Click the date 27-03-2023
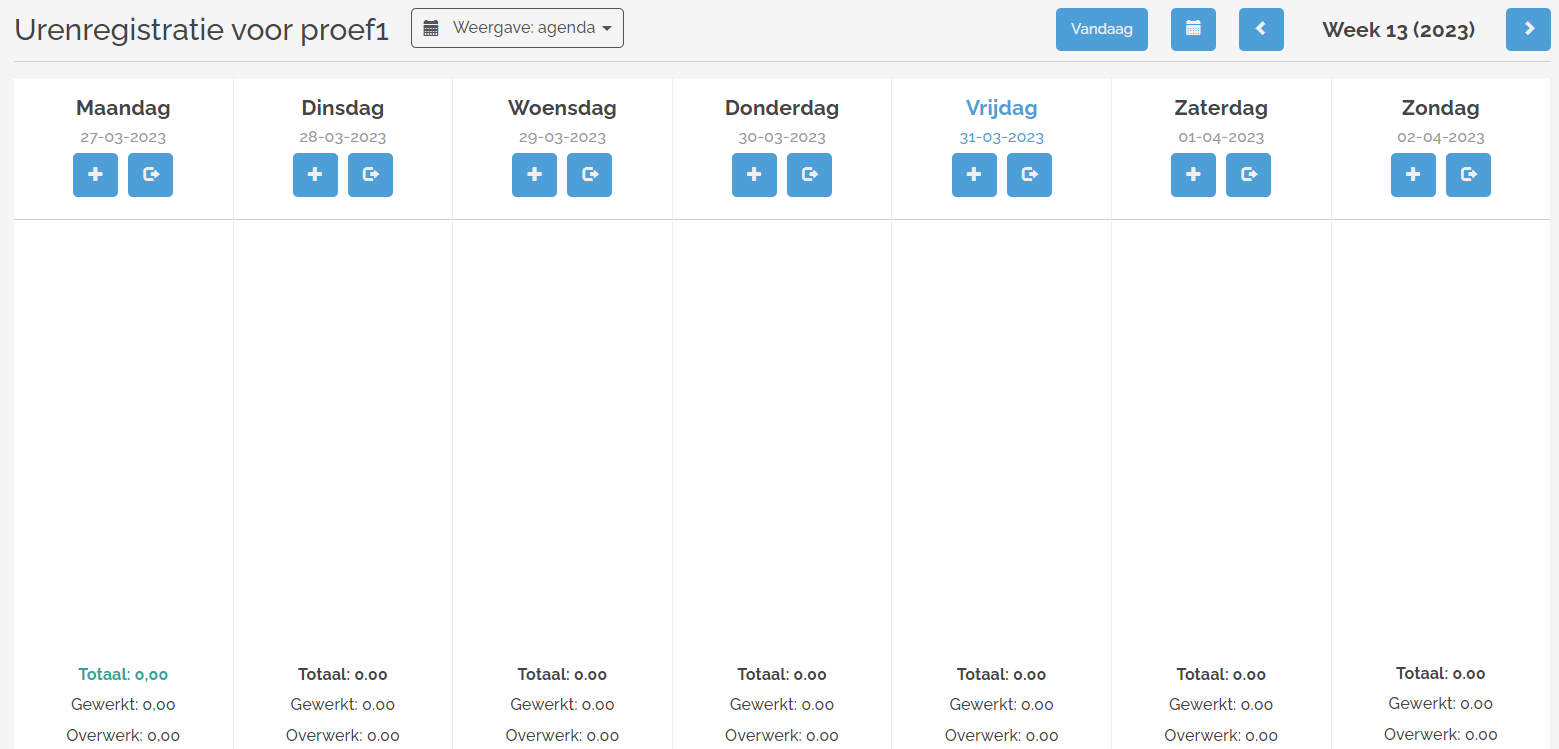This screenshot has width=1559, height=749. coord(123,138)
